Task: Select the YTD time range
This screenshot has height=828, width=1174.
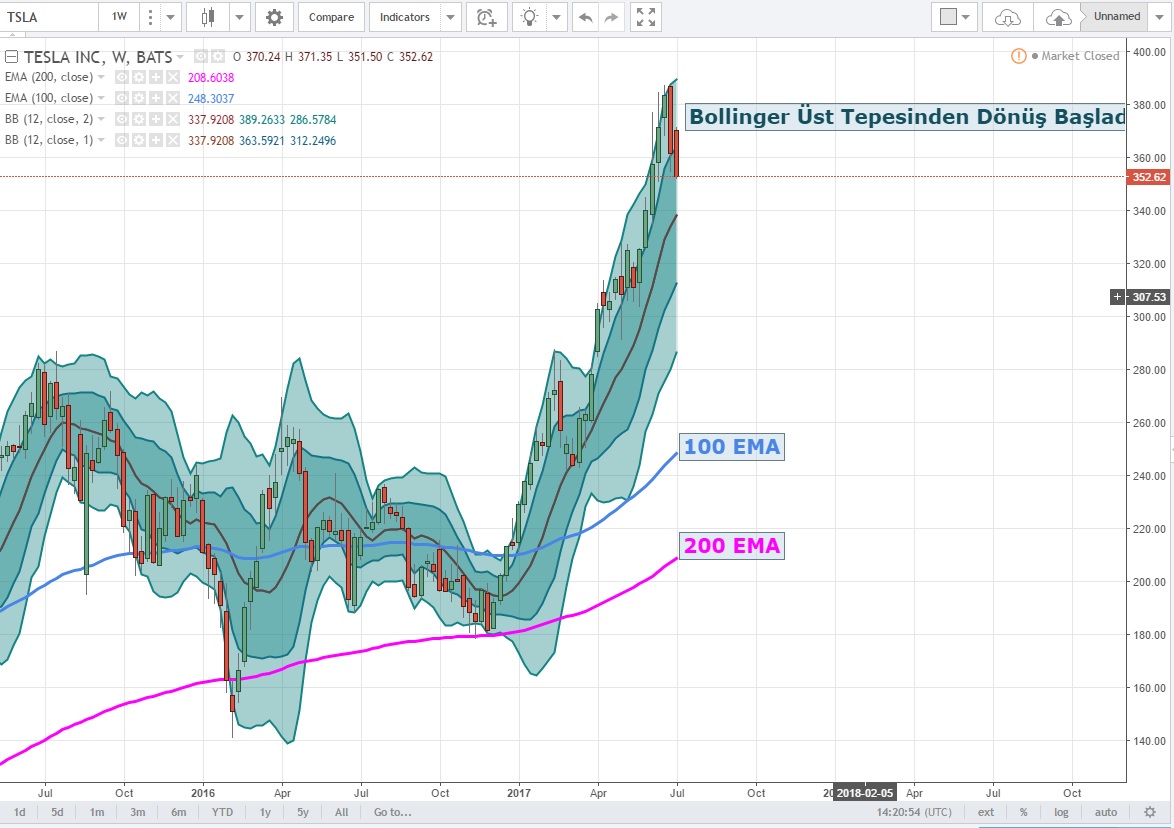Action: 222,812
